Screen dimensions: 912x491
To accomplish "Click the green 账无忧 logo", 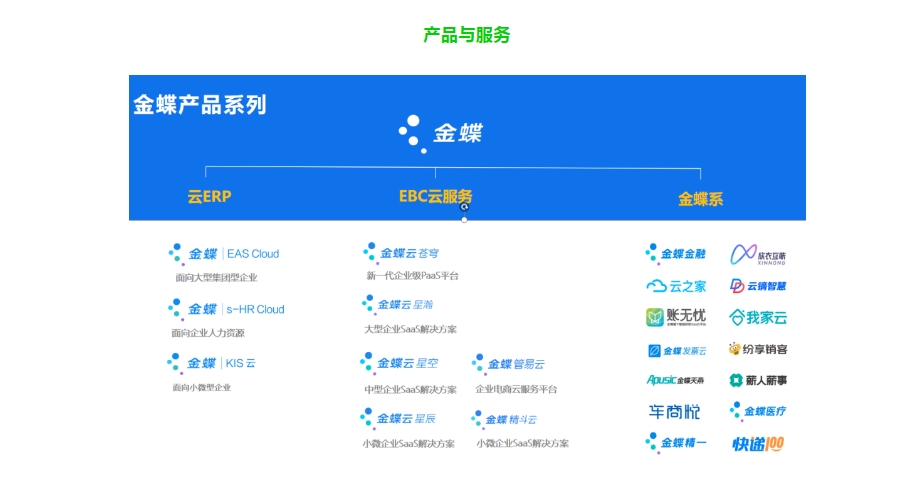I will point(676,318).
